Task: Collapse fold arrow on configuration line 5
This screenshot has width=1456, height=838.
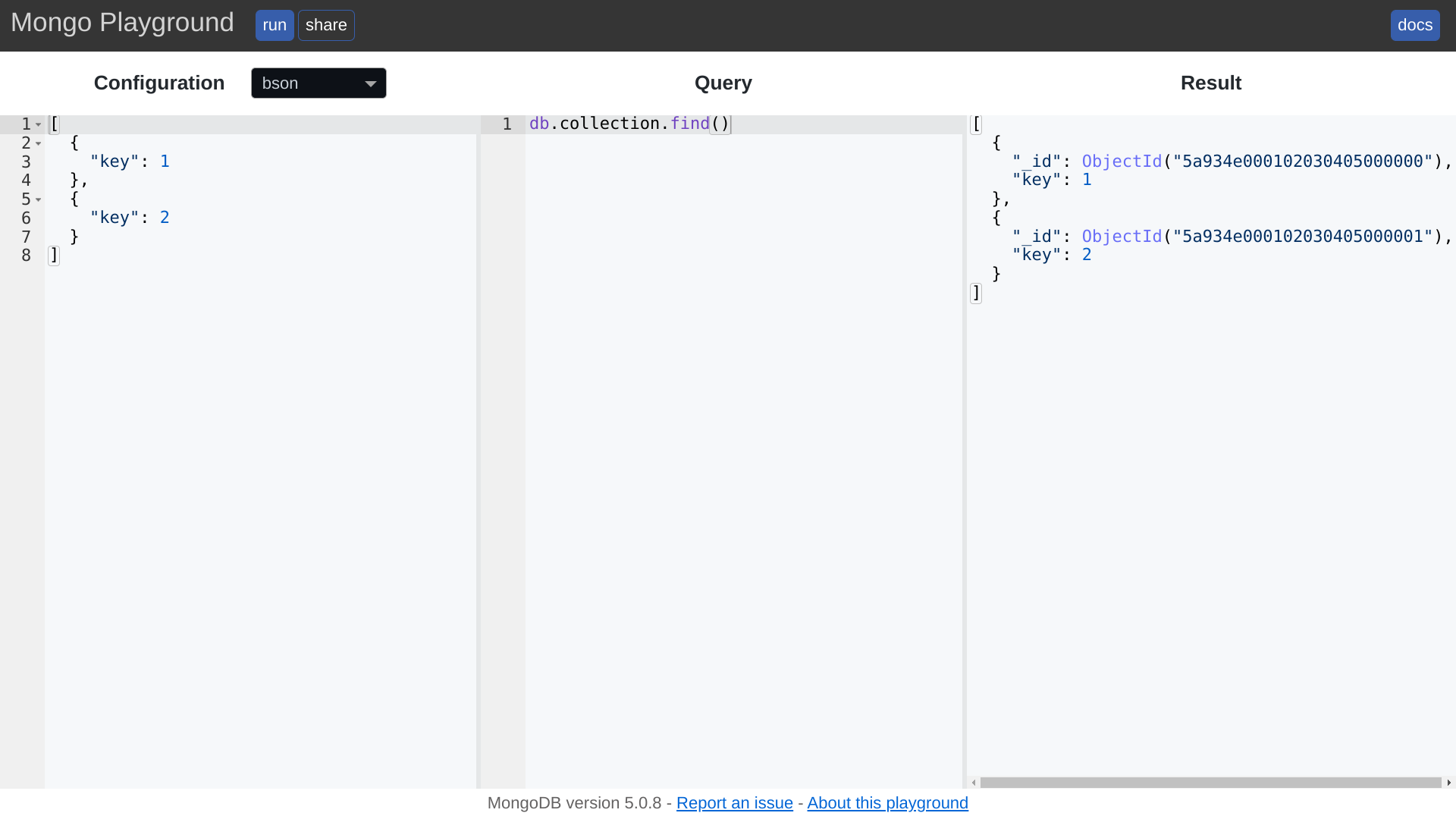Action: click(39, 199)
